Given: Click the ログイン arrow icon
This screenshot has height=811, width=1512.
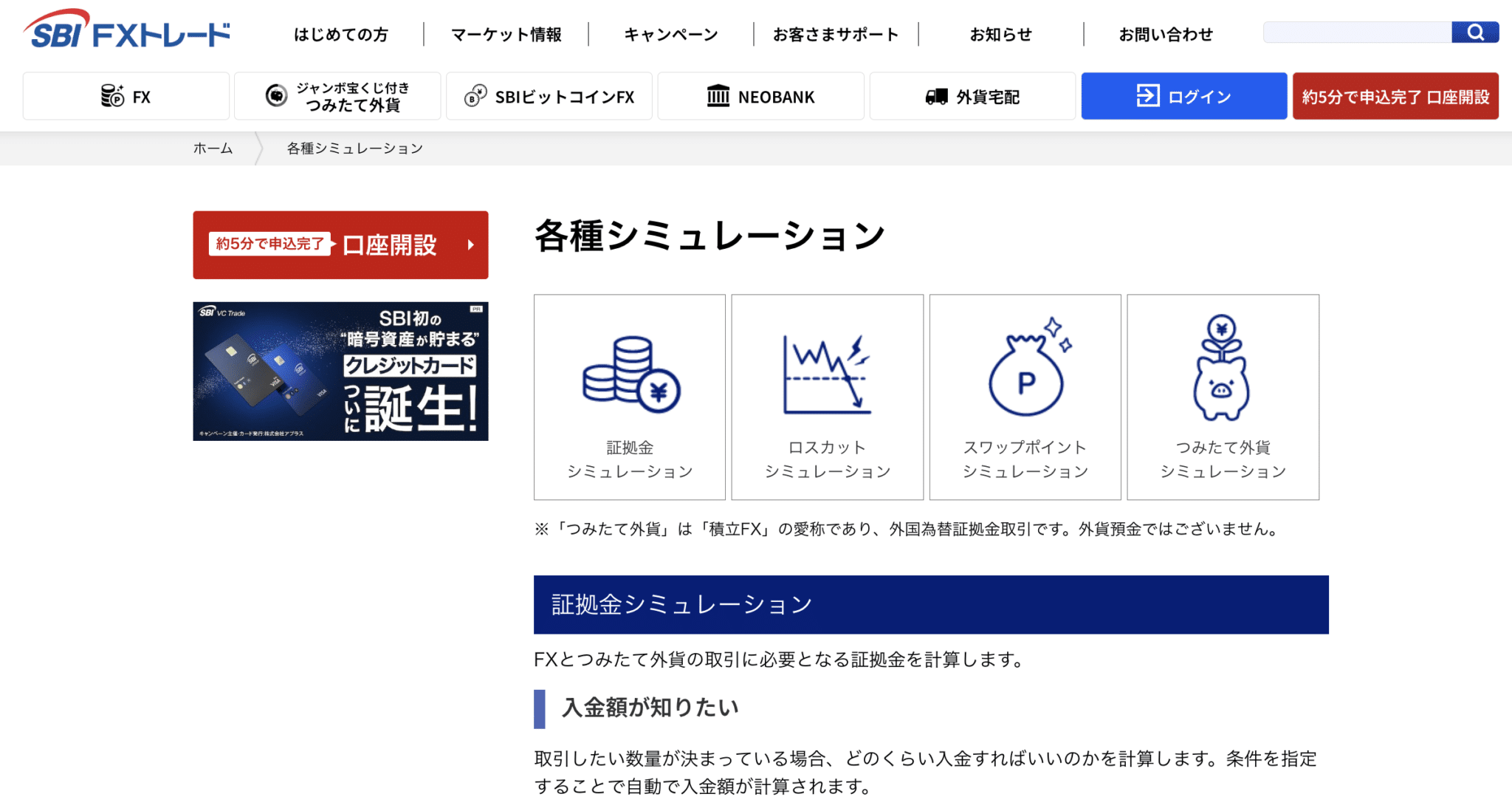Looking at the screenshot, I should tap(1148, 96).
